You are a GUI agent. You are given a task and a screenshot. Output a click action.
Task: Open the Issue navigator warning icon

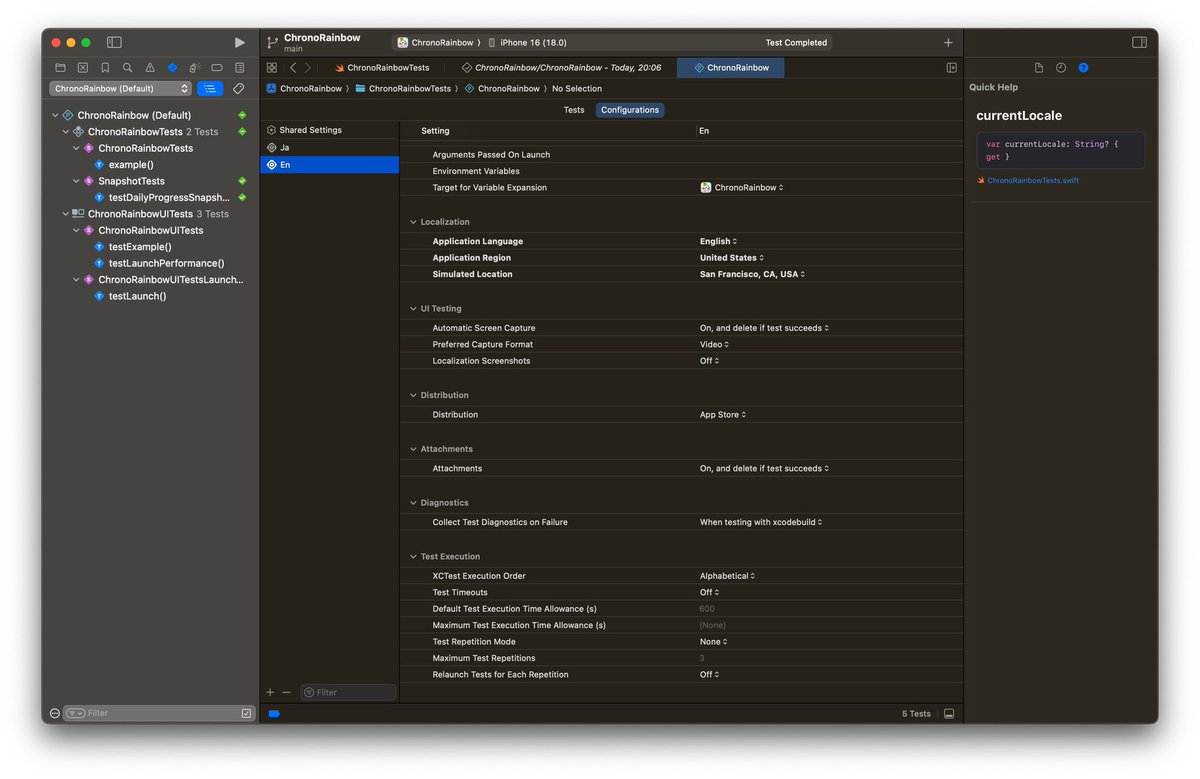(150, 68)
